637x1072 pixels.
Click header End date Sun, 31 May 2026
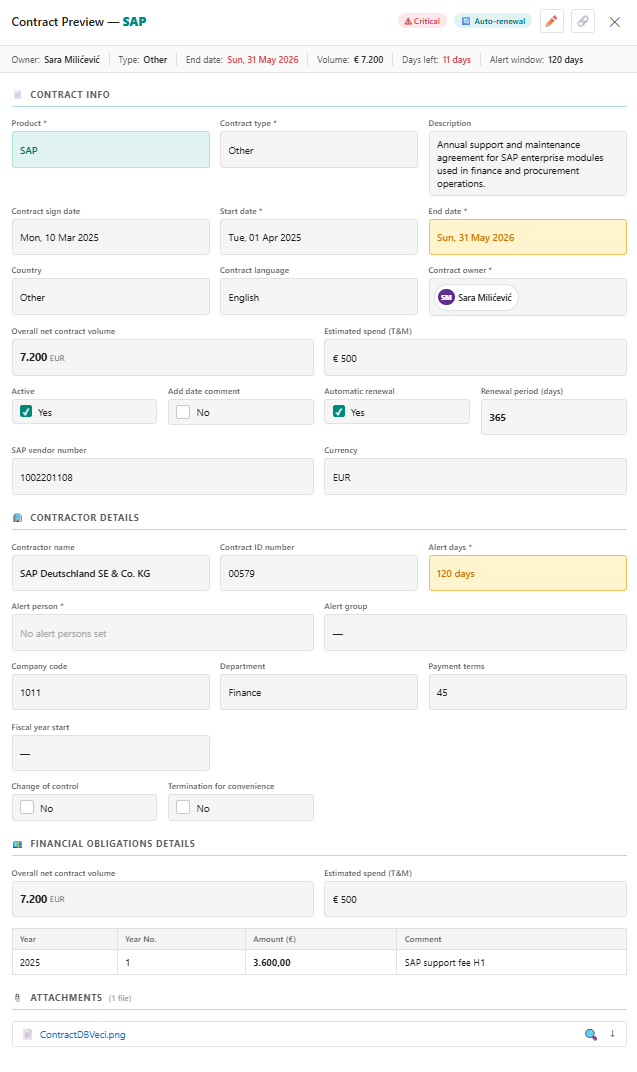pos(242,59)
